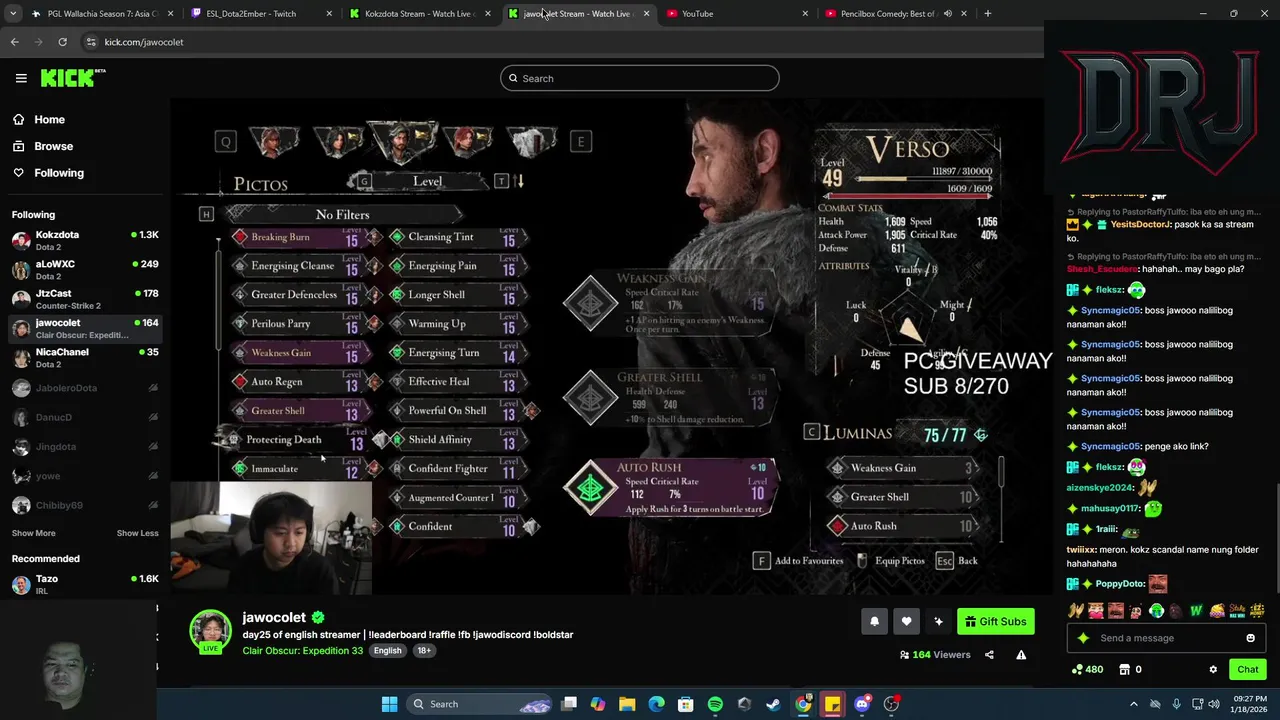1280x720 pixels.
Task: Open a new browser tab
Action: pos(987,14)
